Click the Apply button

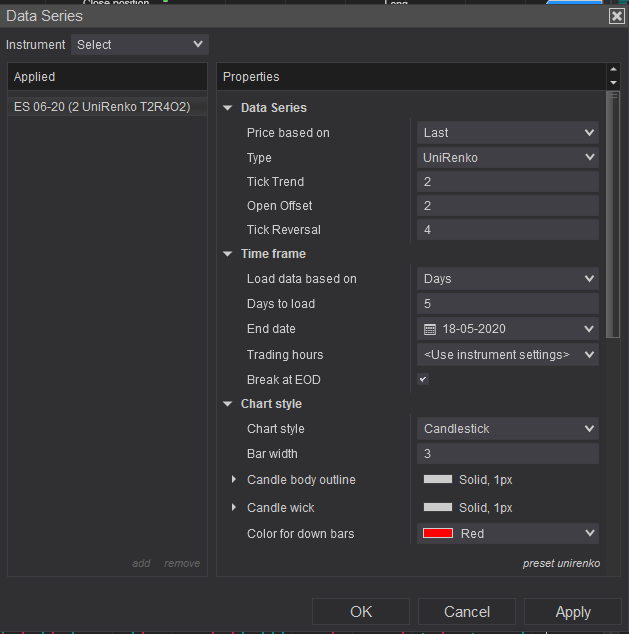click(572, 611)
